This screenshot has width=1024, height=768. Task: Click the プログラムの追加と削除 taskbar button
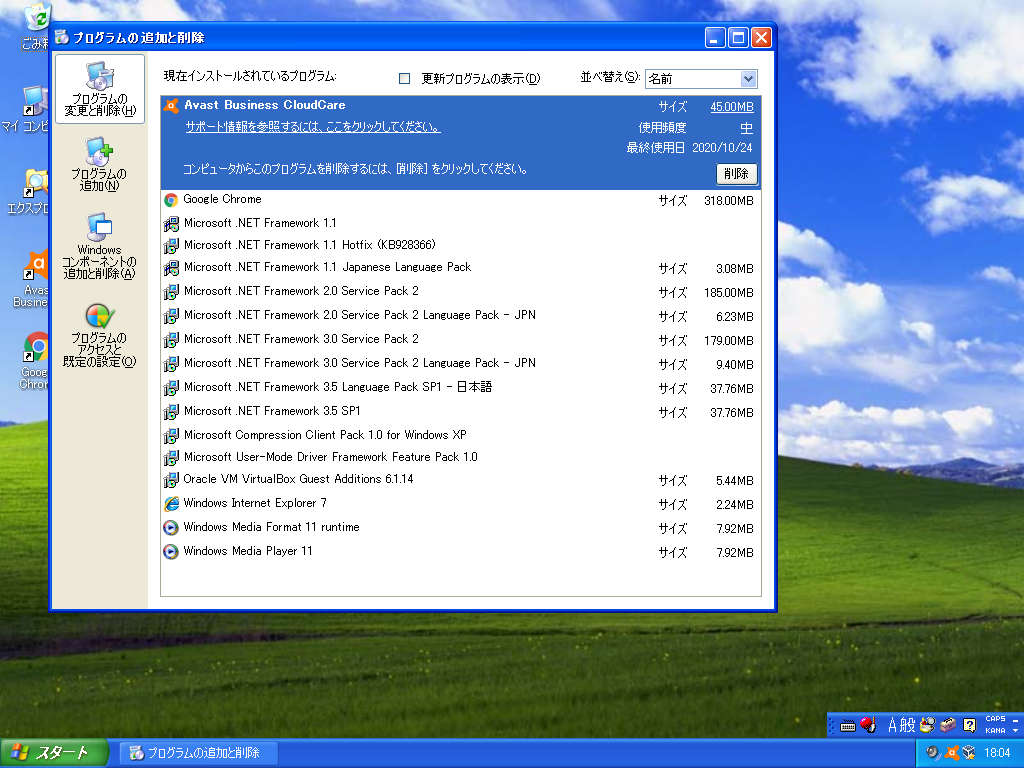coord(199,753)
